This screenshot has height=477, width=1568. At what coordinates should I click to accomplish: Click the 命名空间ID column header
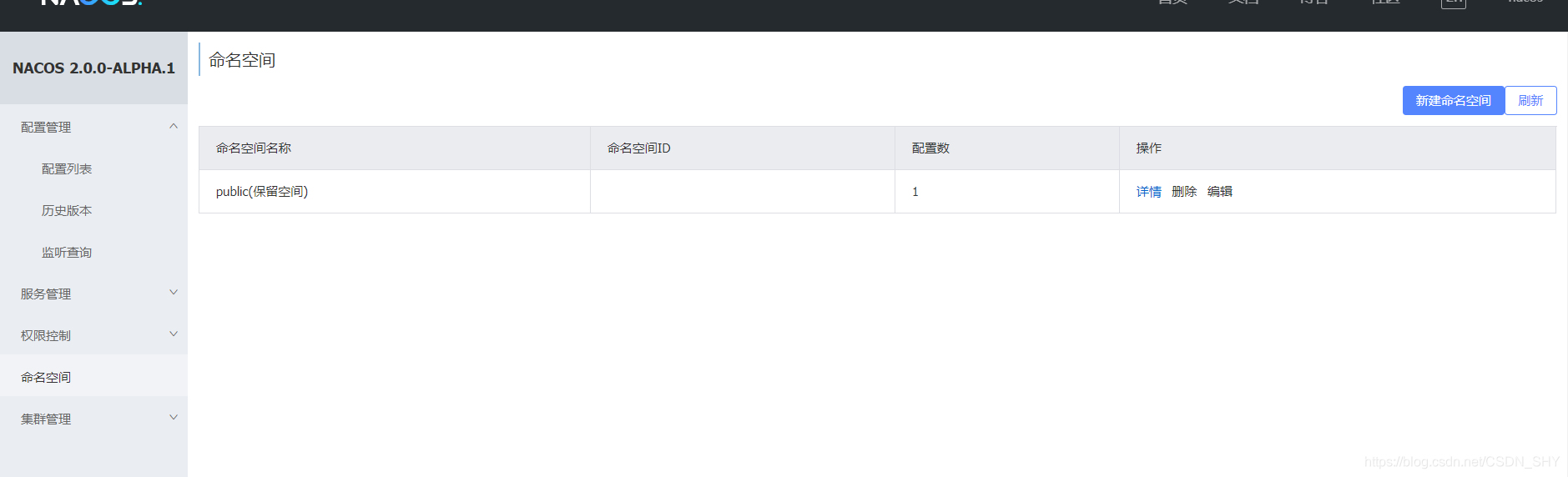(x=743, y=148)
